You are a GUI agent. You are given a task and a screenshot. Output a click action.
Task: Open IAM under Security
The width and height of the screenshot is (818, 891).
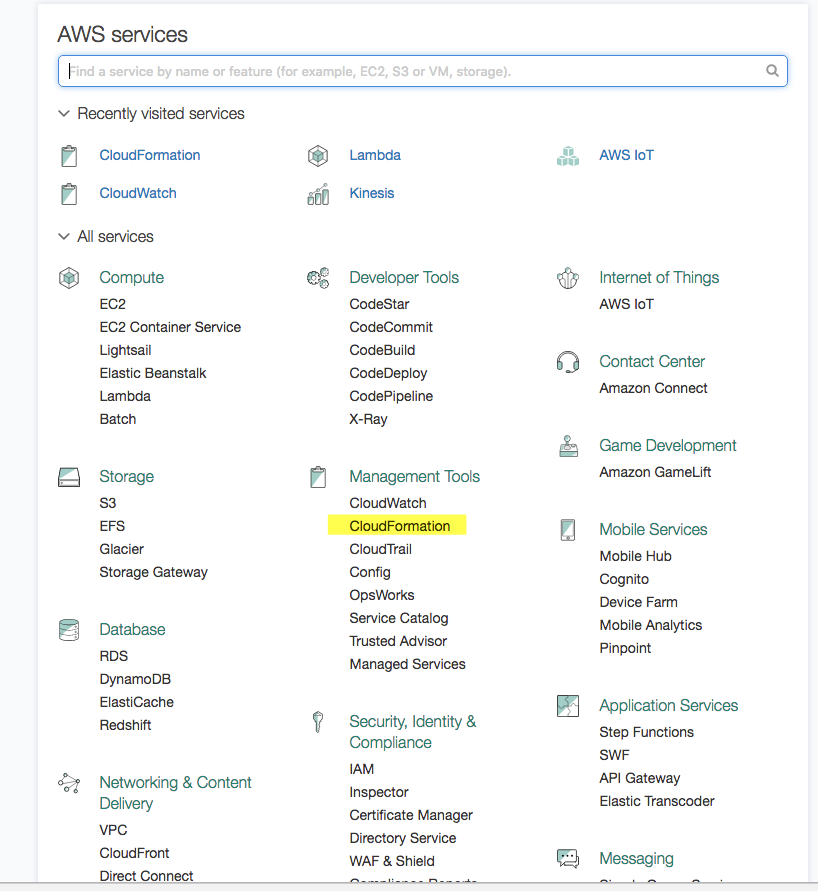362,769
